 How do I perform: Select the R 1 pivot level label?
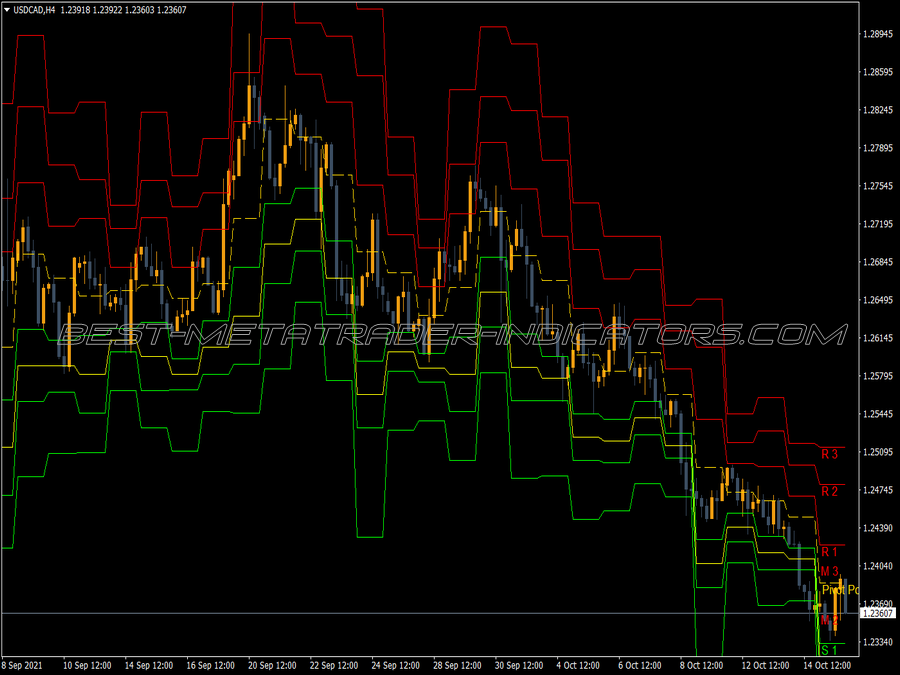[x=829, y=552]
